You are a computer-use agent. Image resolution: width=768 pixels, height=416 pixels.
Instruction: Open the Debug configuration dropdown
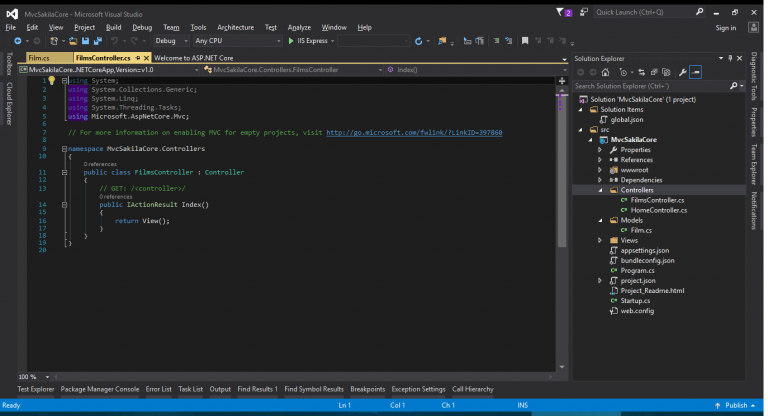pyautogui.click(x=171, y=41)
